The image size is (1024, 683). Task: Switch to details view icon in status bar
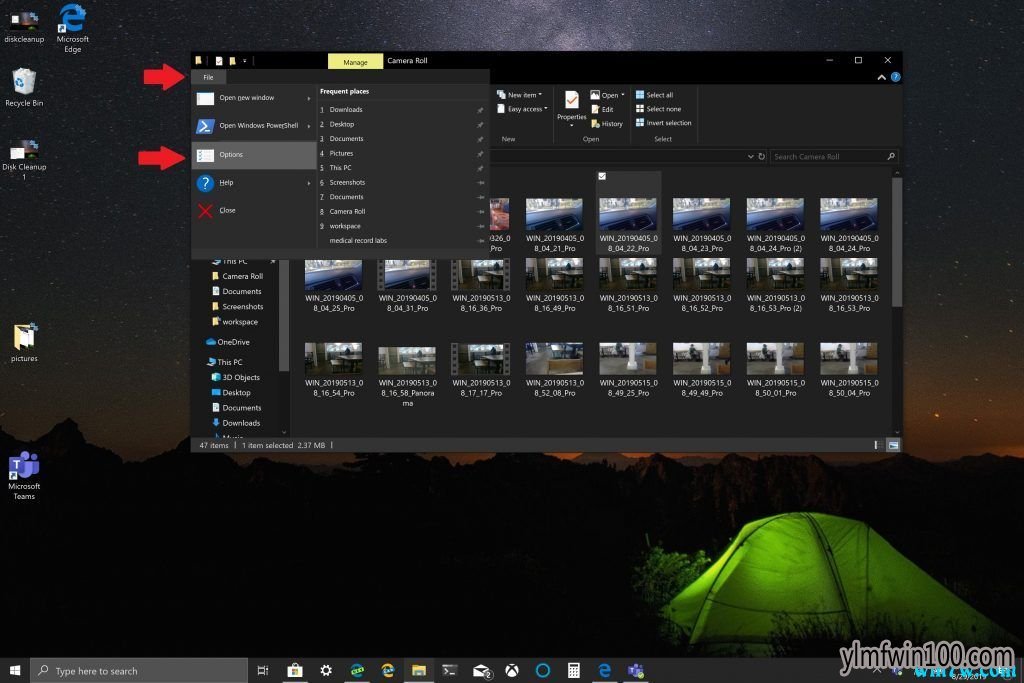(876, 445)
